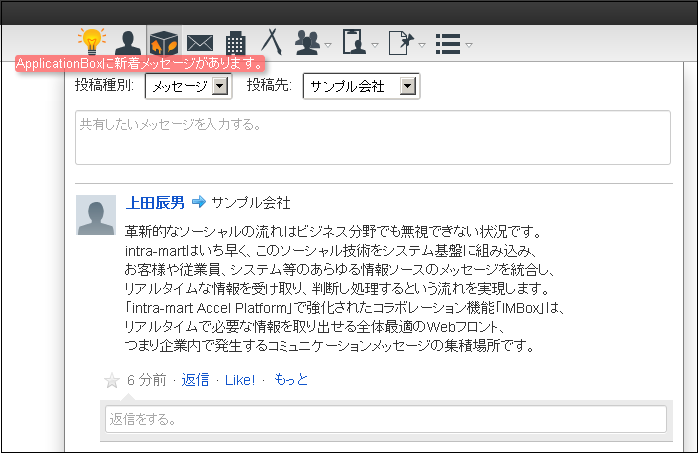Screen dimensions: 700x454
Task: Click the building company icon
Action: pos(235,43)
